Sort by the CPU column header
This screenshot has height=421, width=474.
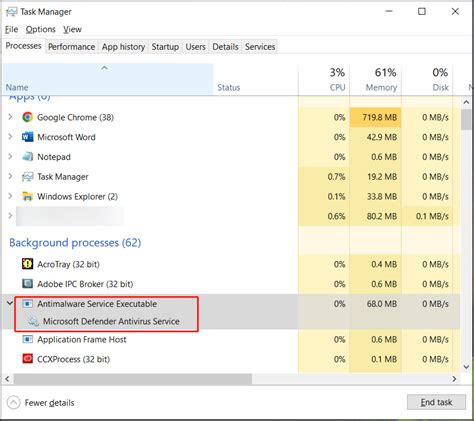tap(324, 80)
